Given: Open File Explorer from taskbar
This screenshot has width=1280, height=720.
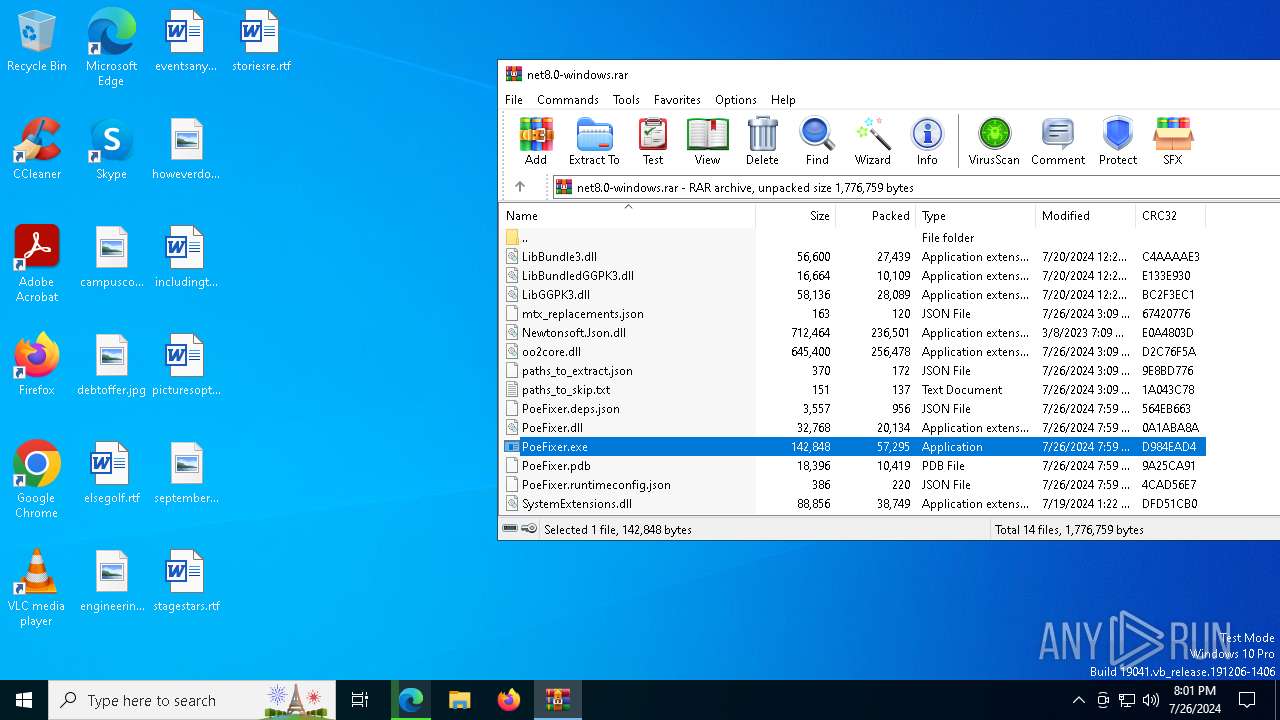Looking at the screenshot, I should pyautogui.click(x=460, y=700).
